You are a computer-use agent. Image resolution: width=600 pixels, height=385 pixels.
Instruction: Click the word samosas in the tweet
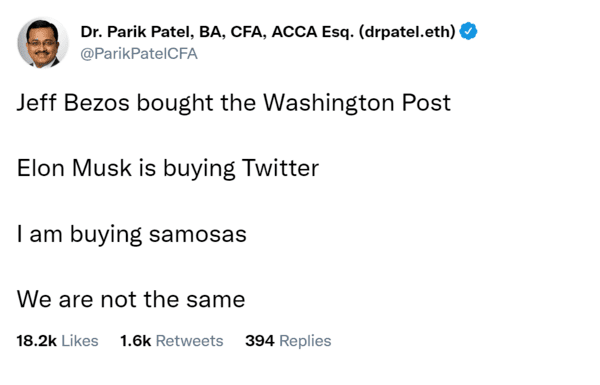pyautogui.click(x=198, y=234)
